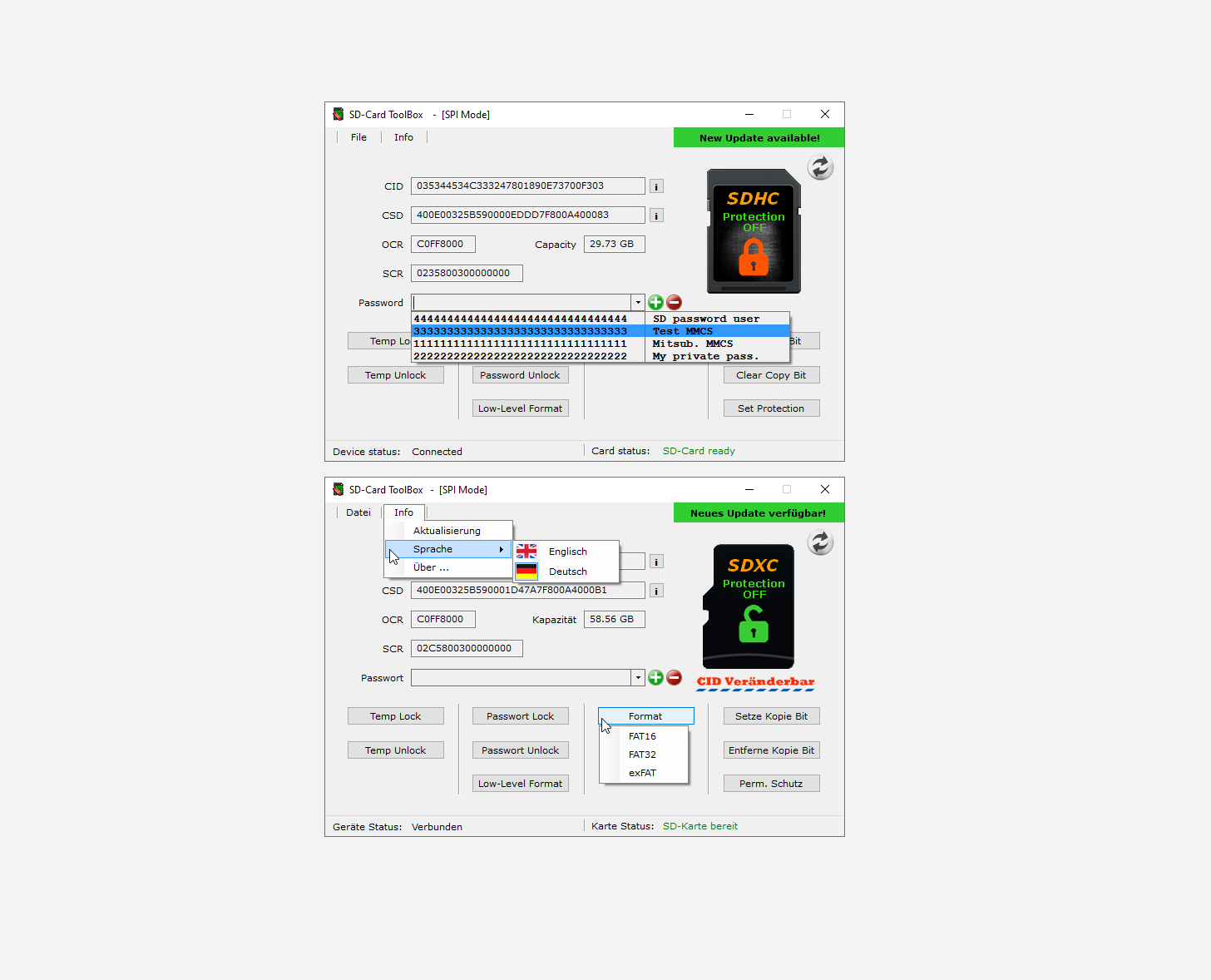Select password 4444... SD password user
The height and width of the screenshot is (980, 1211).
[600, 319]
